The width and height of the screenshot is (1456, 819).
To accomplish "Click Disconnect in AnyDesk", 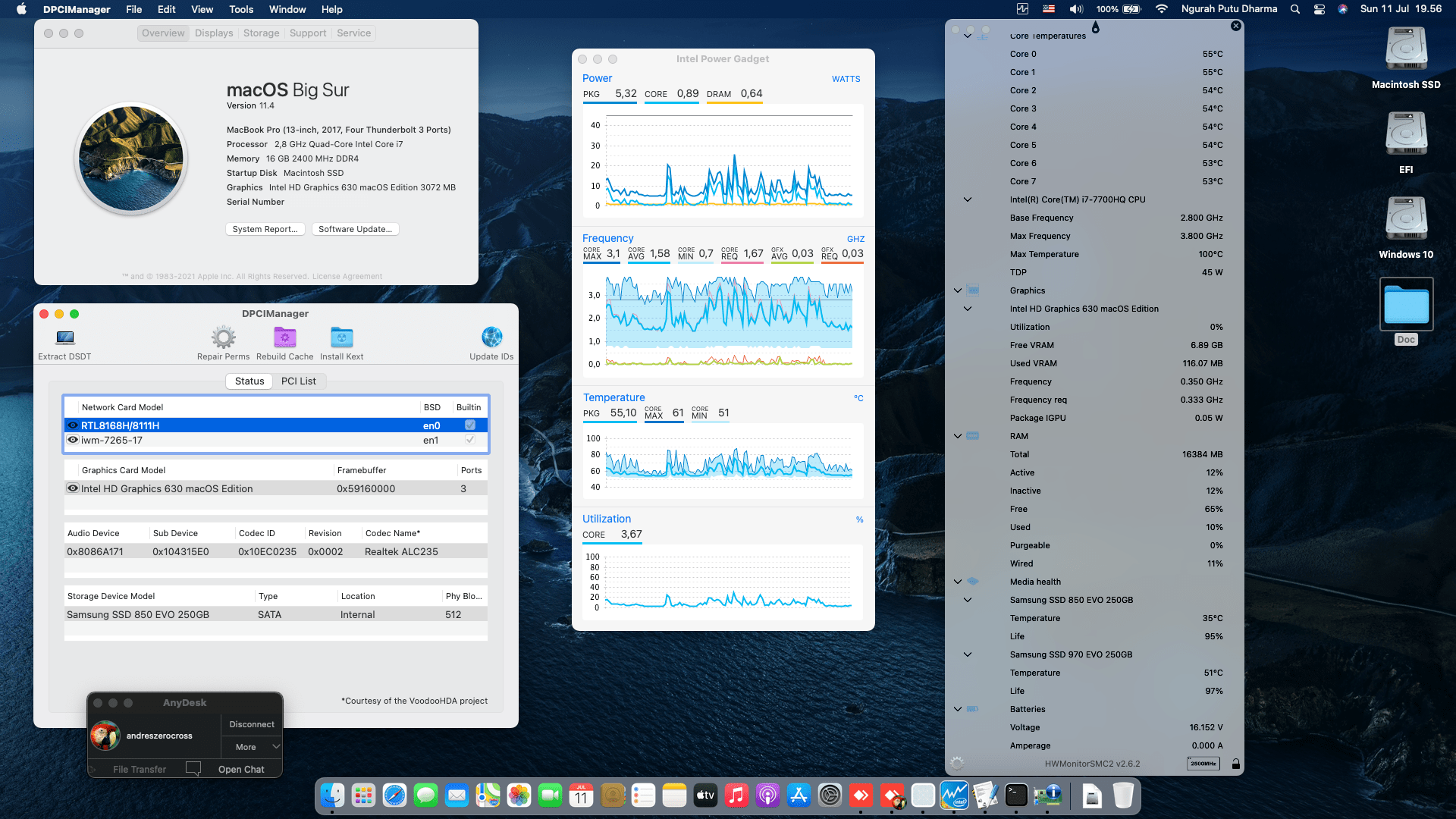I will (252, 724).
